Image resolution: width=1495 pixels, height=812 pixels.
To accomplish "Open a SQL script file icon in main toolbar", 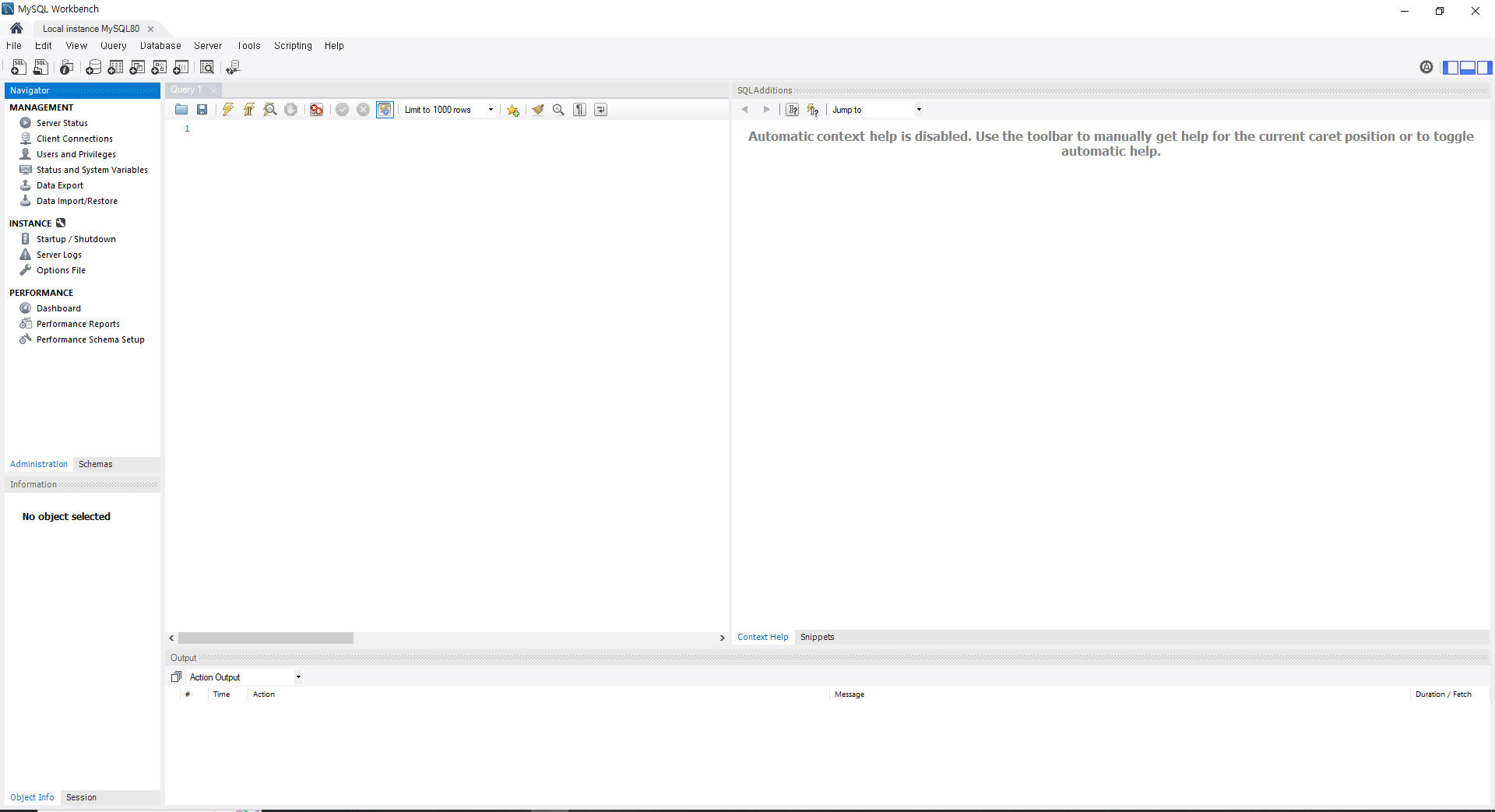I will click(x=40, y=68).
